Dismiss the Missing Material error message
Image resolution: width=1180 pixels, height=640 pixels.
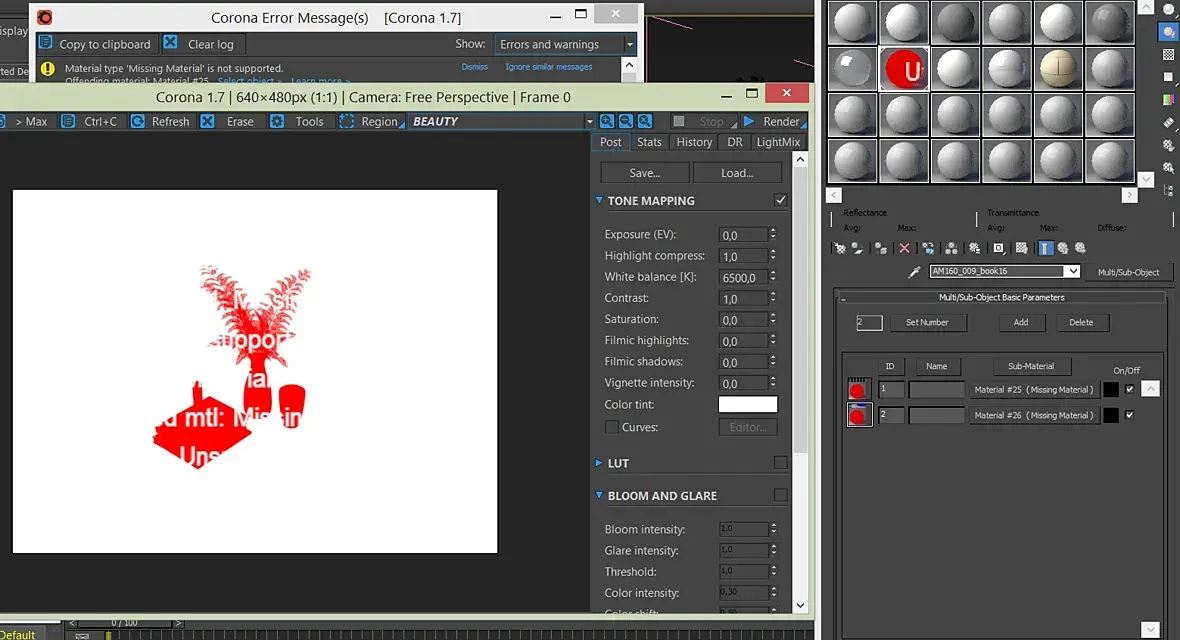tap(474, 67)
